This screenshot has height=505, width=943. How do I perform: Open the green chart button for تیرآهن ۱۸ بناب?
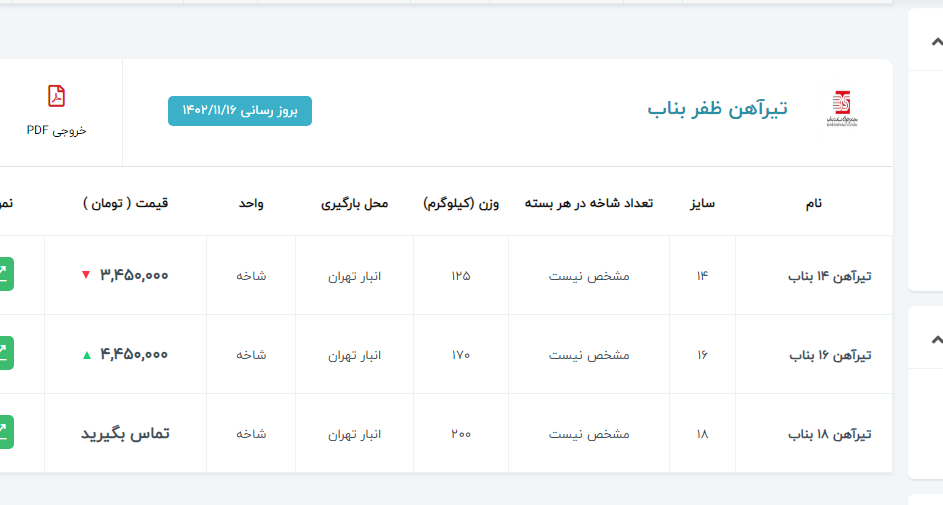click(4, 432)
